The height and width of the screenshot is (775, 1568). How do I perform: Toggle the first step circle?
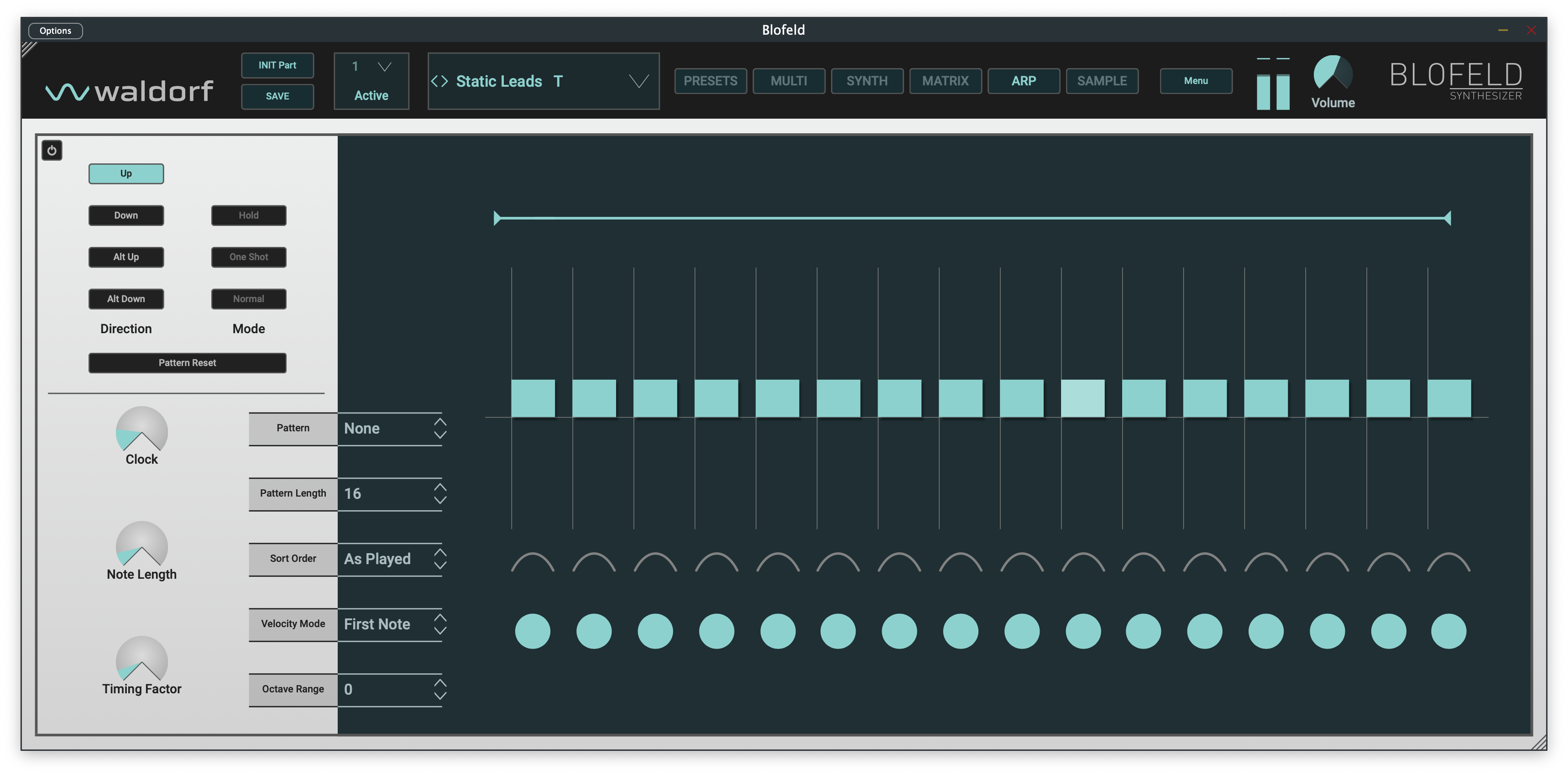[533, 631]
